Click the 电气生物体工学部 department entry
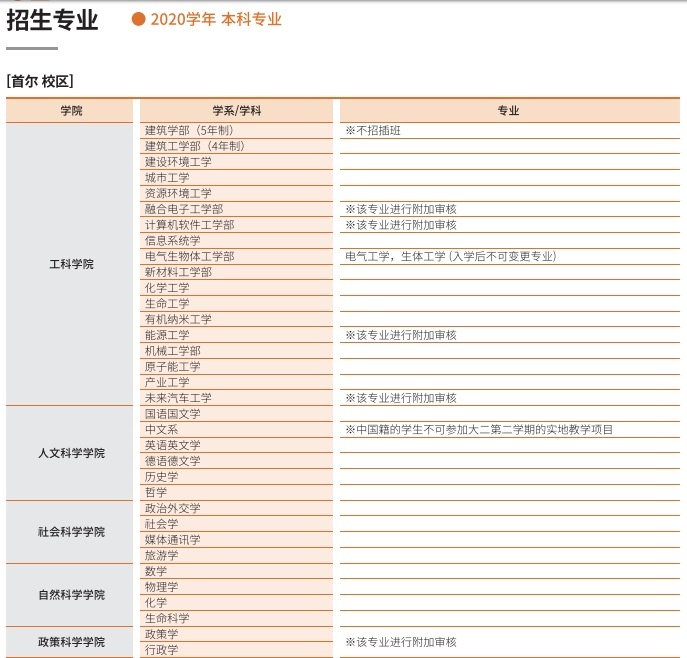Viewport: 687px width, 658px height. pyautogui.click(x=190, y=256)
